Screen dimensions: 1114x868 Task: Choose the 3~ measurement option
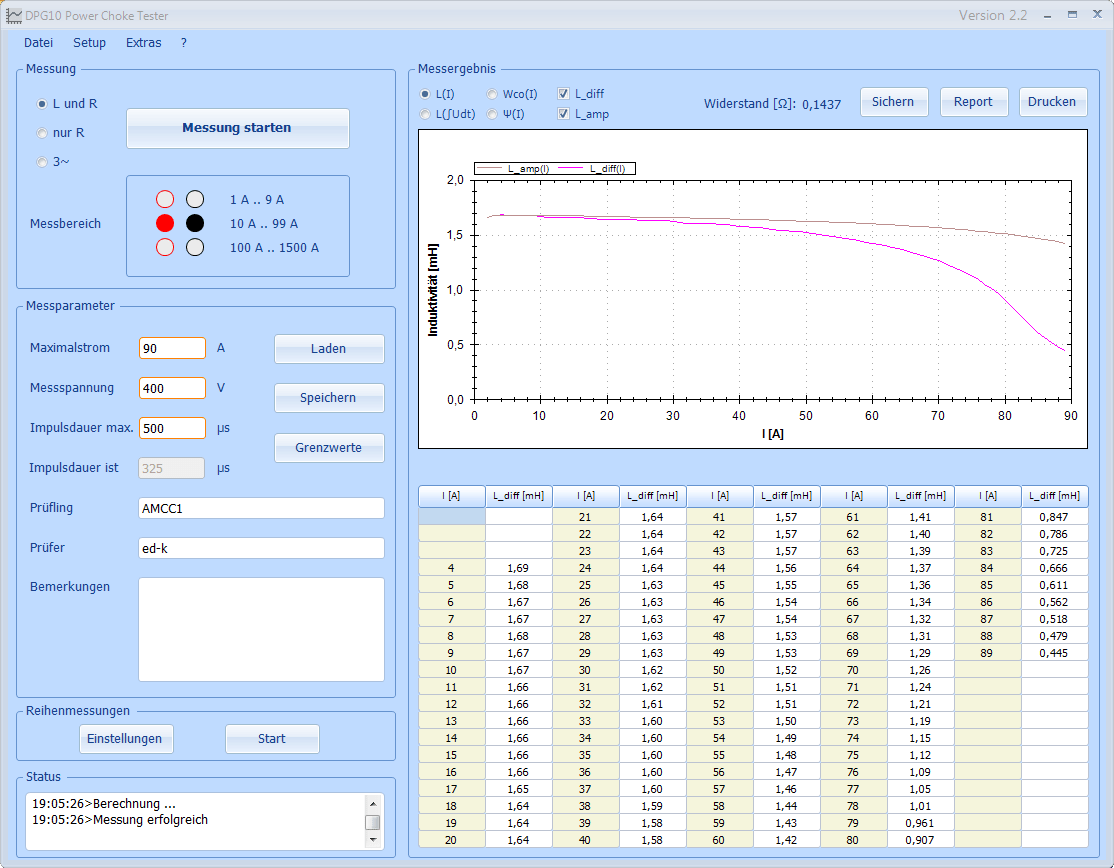pyautogui.click(x=42, y=161)
